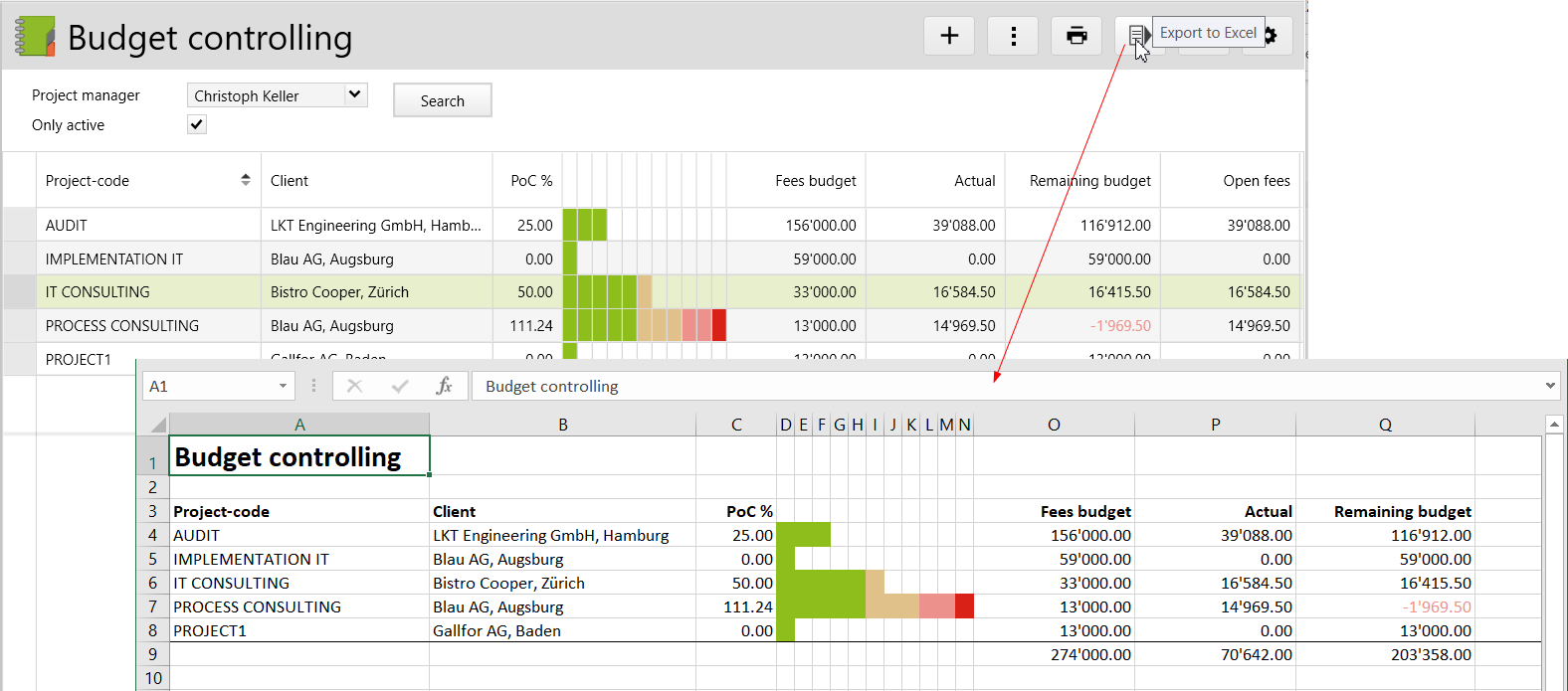Click the plus button to add entry
Image resolution: width=1568 pixels, height=691 pixels.
pyautogui.click(x=949, y=36)
